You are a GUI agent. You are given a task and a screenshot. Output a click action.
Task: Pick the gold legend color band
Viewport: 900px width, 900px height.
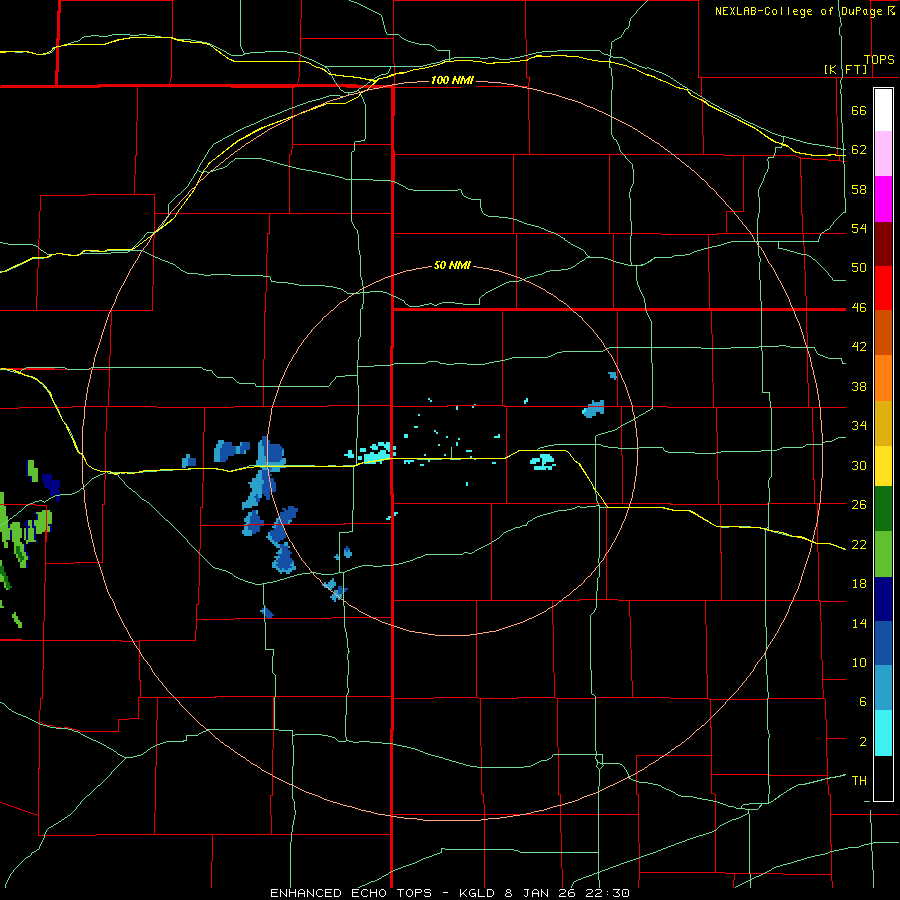pos(883,424)
